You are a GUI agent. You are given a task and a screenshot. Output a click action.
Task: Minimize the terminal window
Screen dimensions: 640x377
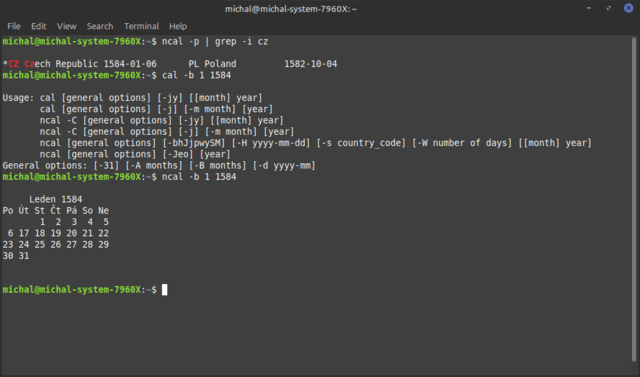(x=589, y=8)
